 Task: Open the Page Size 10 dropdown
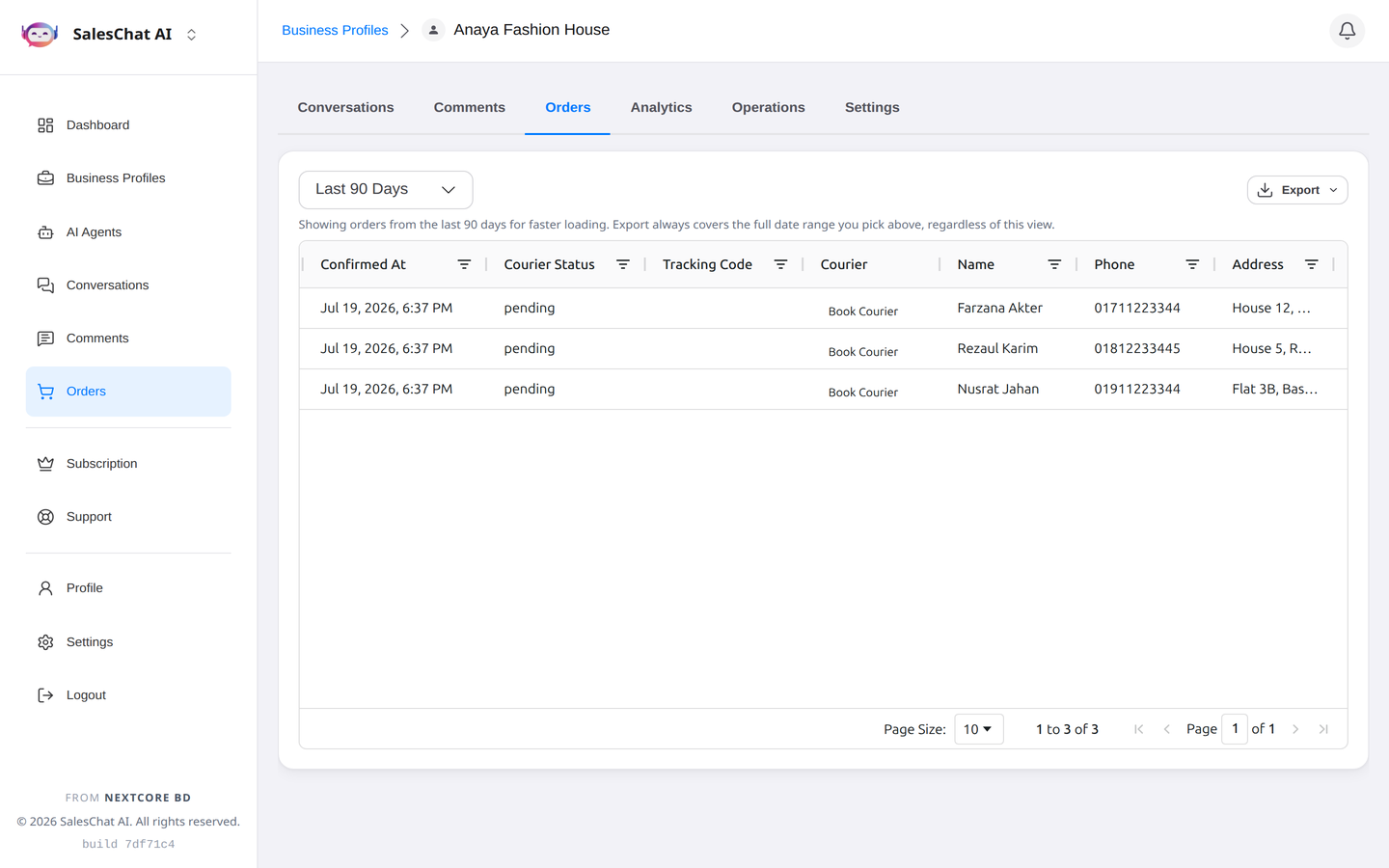coord(978,729)
